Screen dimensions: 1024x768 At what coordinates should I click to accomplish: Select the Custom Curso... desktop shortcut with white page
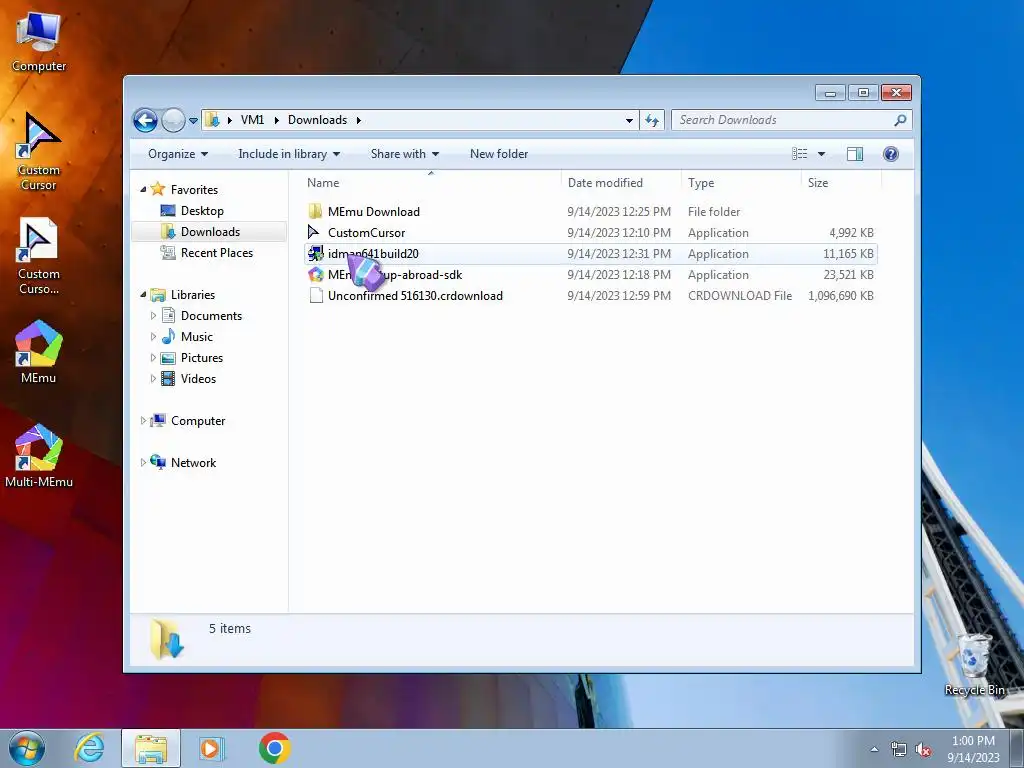tap(38, 255)
